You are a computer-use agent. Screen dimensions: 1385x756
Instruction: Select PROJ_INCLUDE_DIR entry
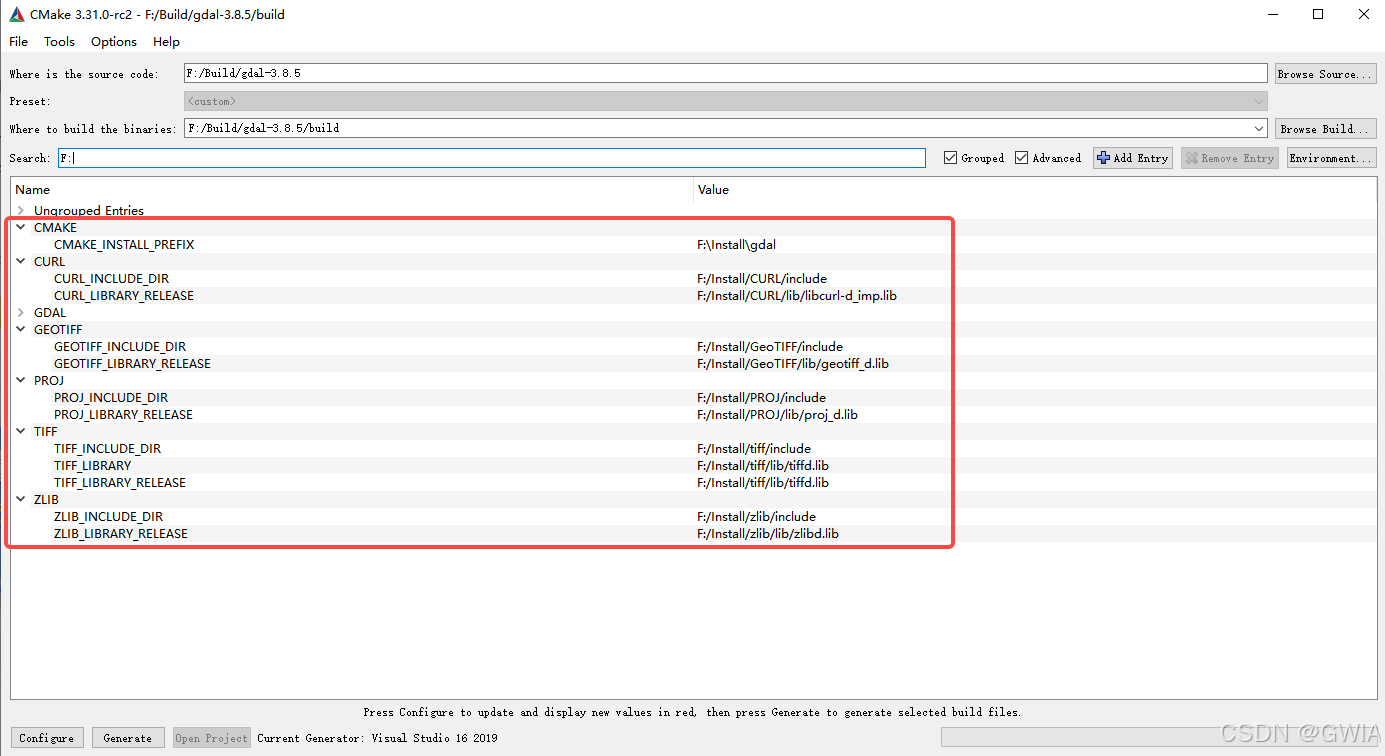[x=111, y=398]
